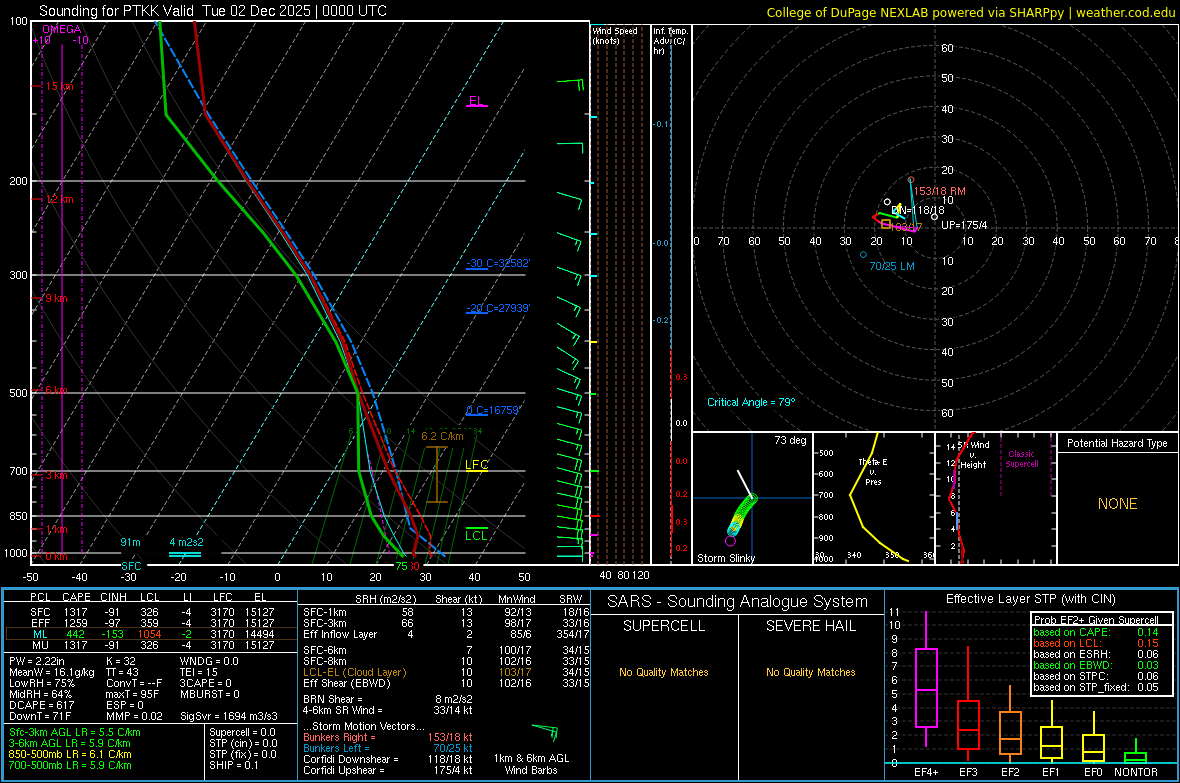Click the Bunkers Left storm motion entry
The height and width of the screenshot is (783, 1180).
388,748
